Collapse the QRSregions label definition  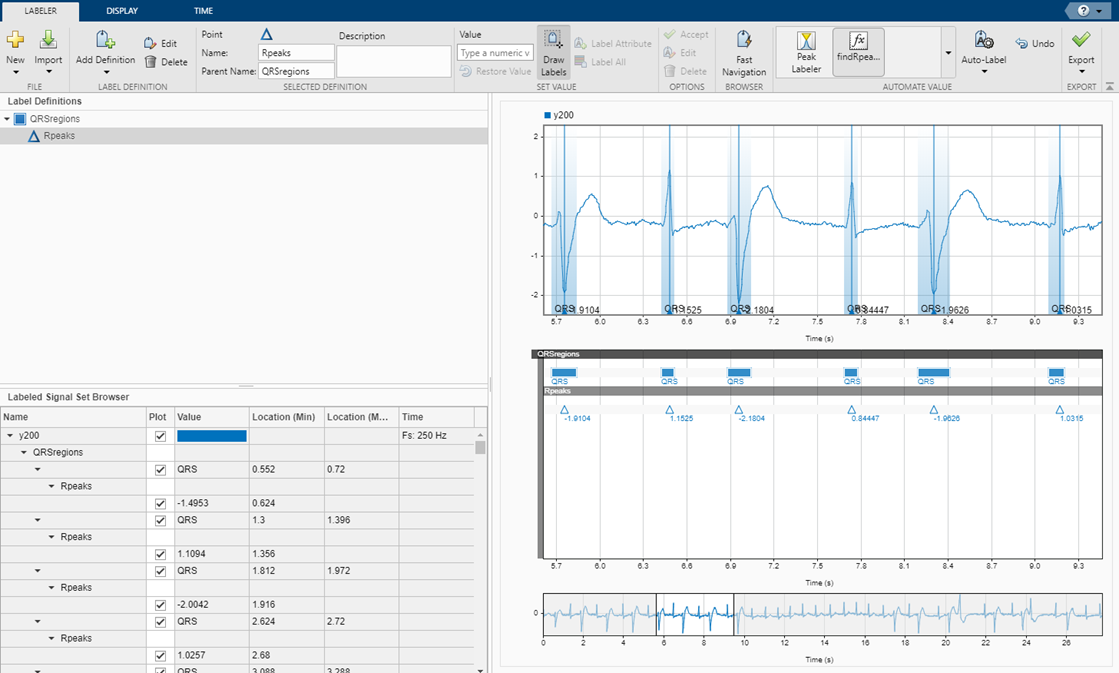point(8,119)
